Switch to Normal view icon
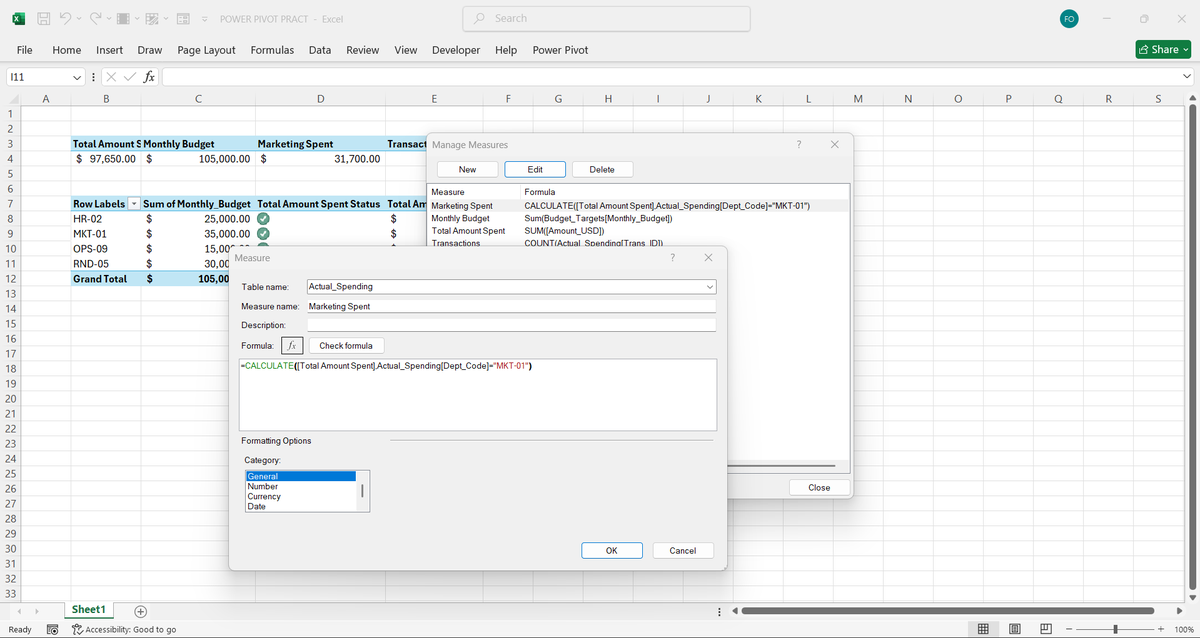This screenshot has height=638, width=1200. (x=983, y=629)
